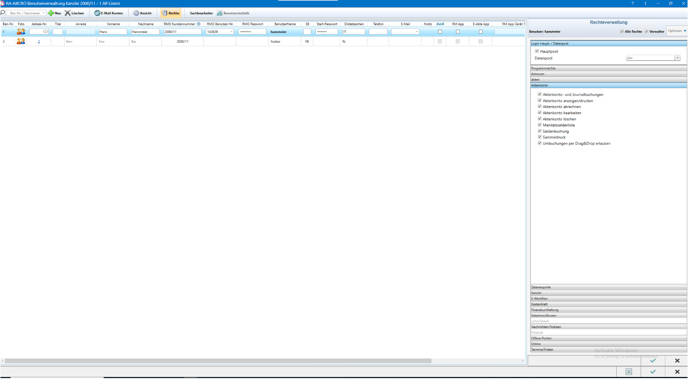Confirm rights panel with green checkmark
Viewport: 688px width, 379px height.
coord(653,361)
